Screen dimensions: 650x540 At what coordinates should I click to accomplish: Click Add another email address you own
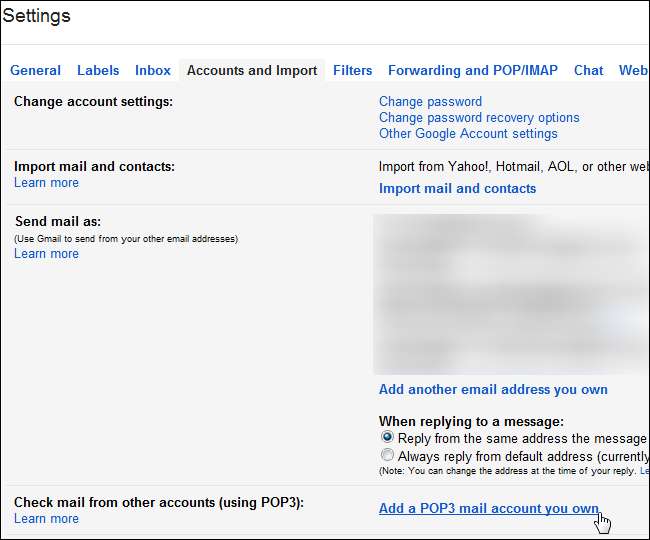coord(493,390)
